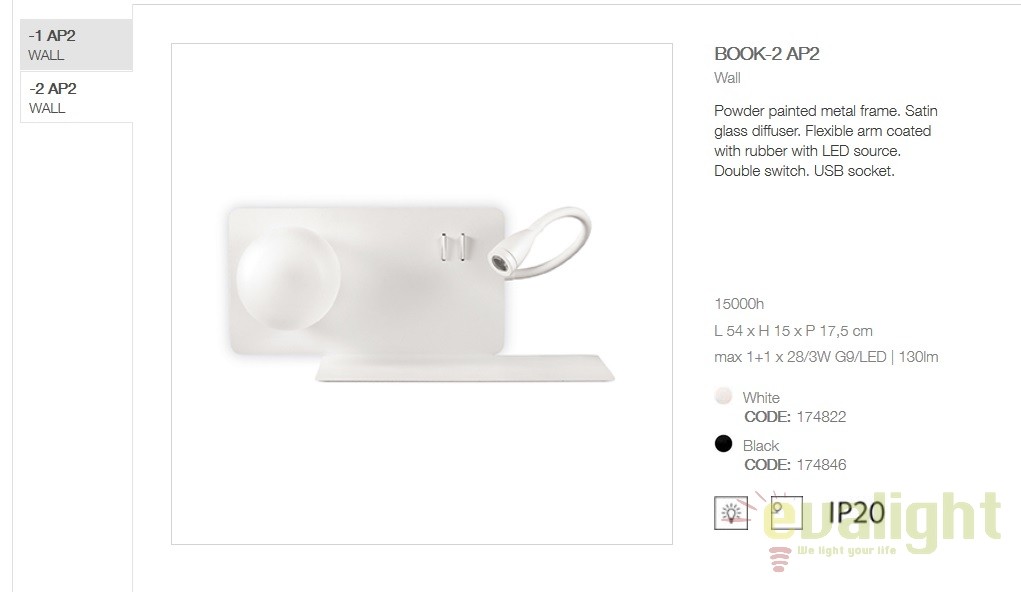The height and width of the screenshot is (592, 1021).
Task: Click the globe diffuser in product photo
Action: [288, 278]
